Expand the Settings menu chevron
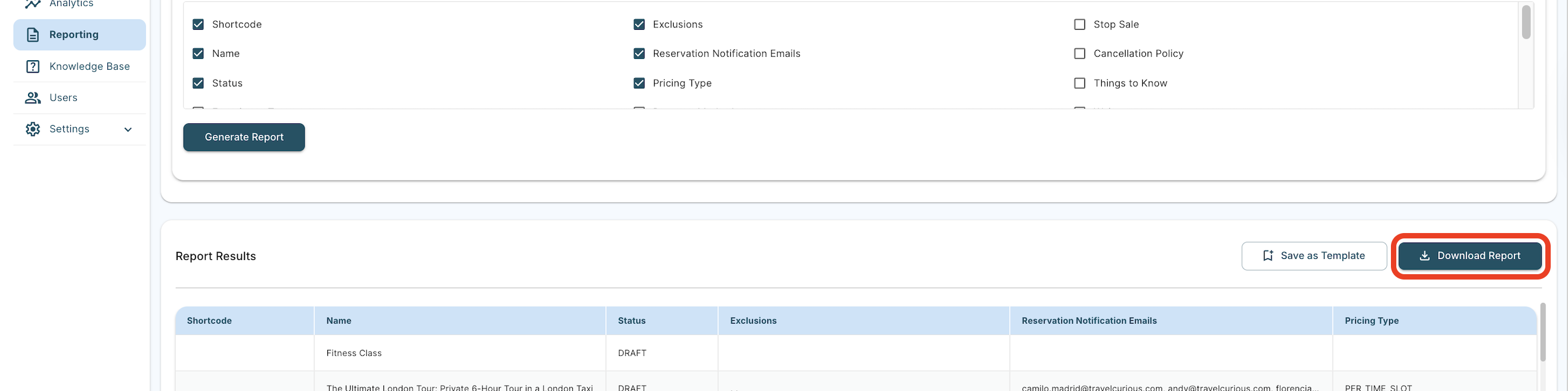Screen dimensions: 1568x391 pos(128,129)
